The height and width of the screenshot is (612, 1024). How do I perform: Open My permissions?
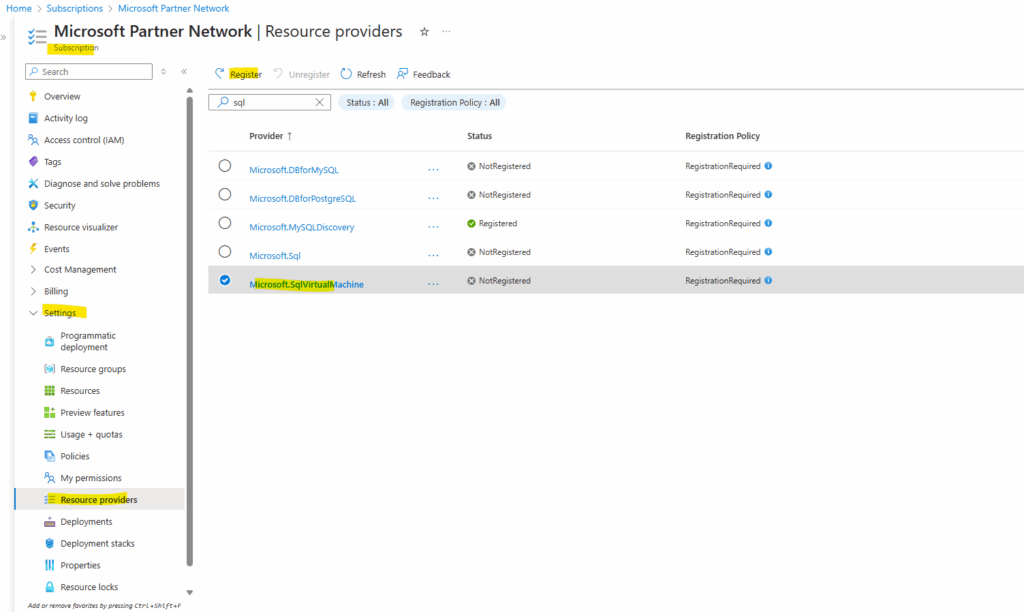click(91, 478)
